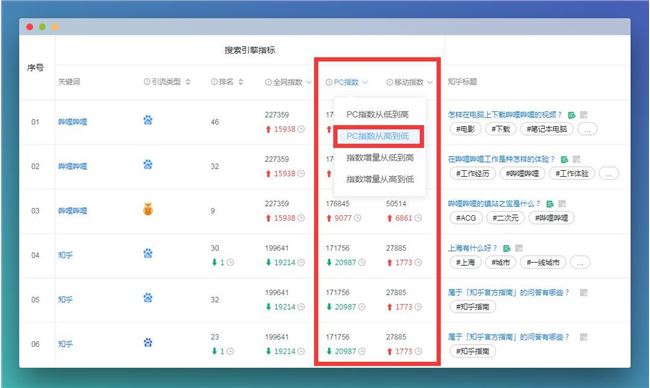The height and width of the screenshot is (388, 650).
Task: Choose 指数增量从低到高 from the menu
Action: tap(380, 158)
